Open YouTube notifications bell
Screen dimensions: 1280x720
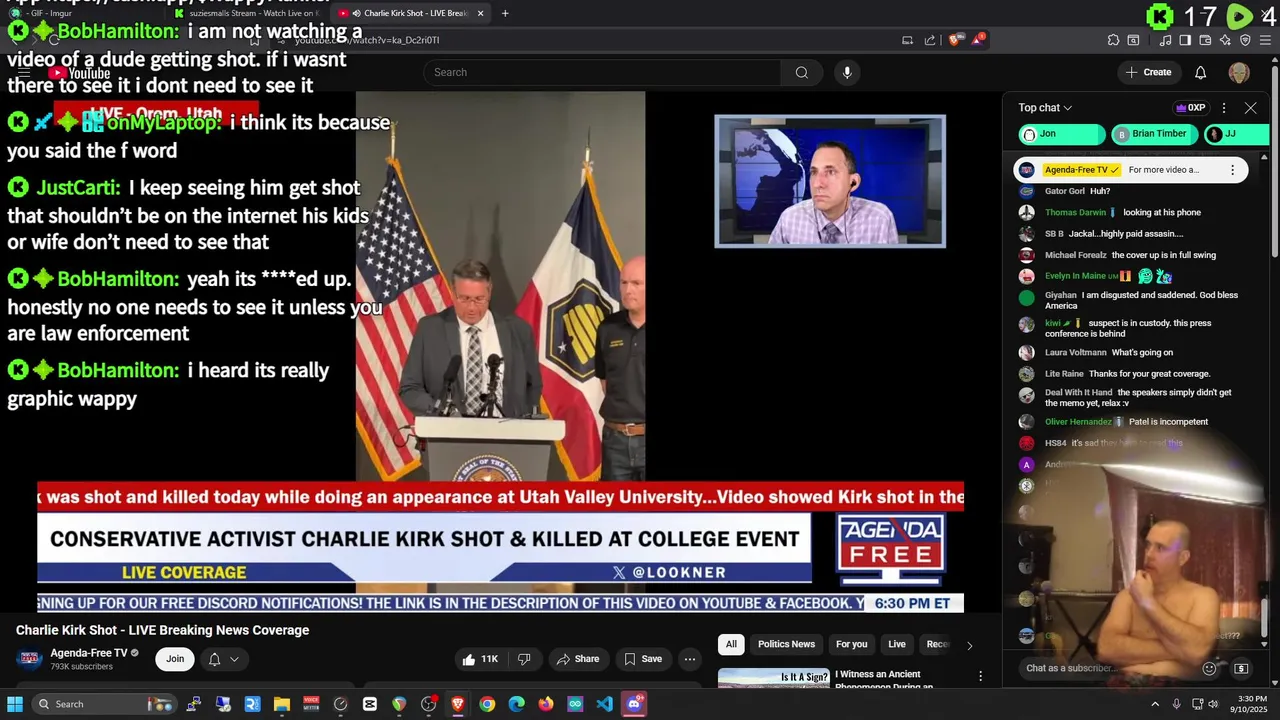(x=1201, y=72)
